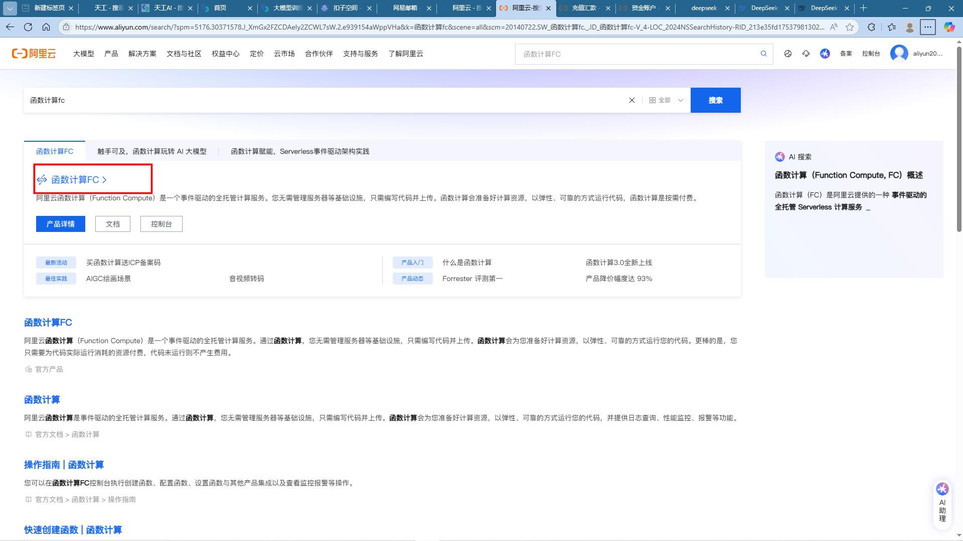The width and height of the screenshot is (963, 541).
Task: Clear the search text with the X icon
Action: point(631,100)
